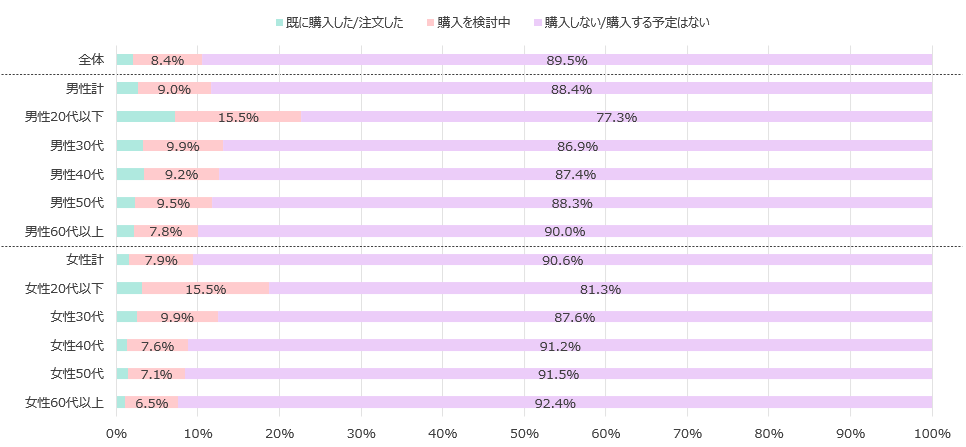The width and height of the screenshot is (966, 447).
Task: Click the 15.5% pink segment for 男性20代以下
Action: (x=238, y=117)
